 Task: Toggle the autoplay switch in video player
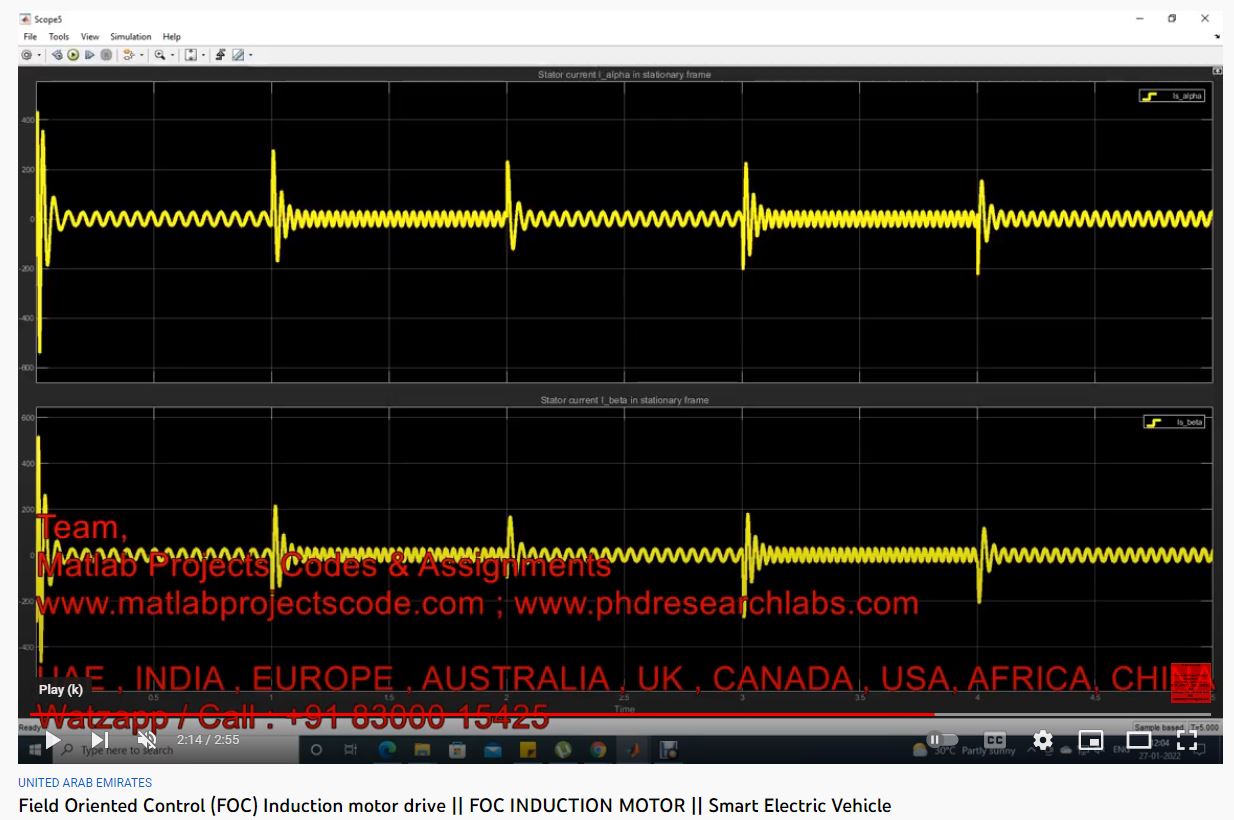point(941,740)
